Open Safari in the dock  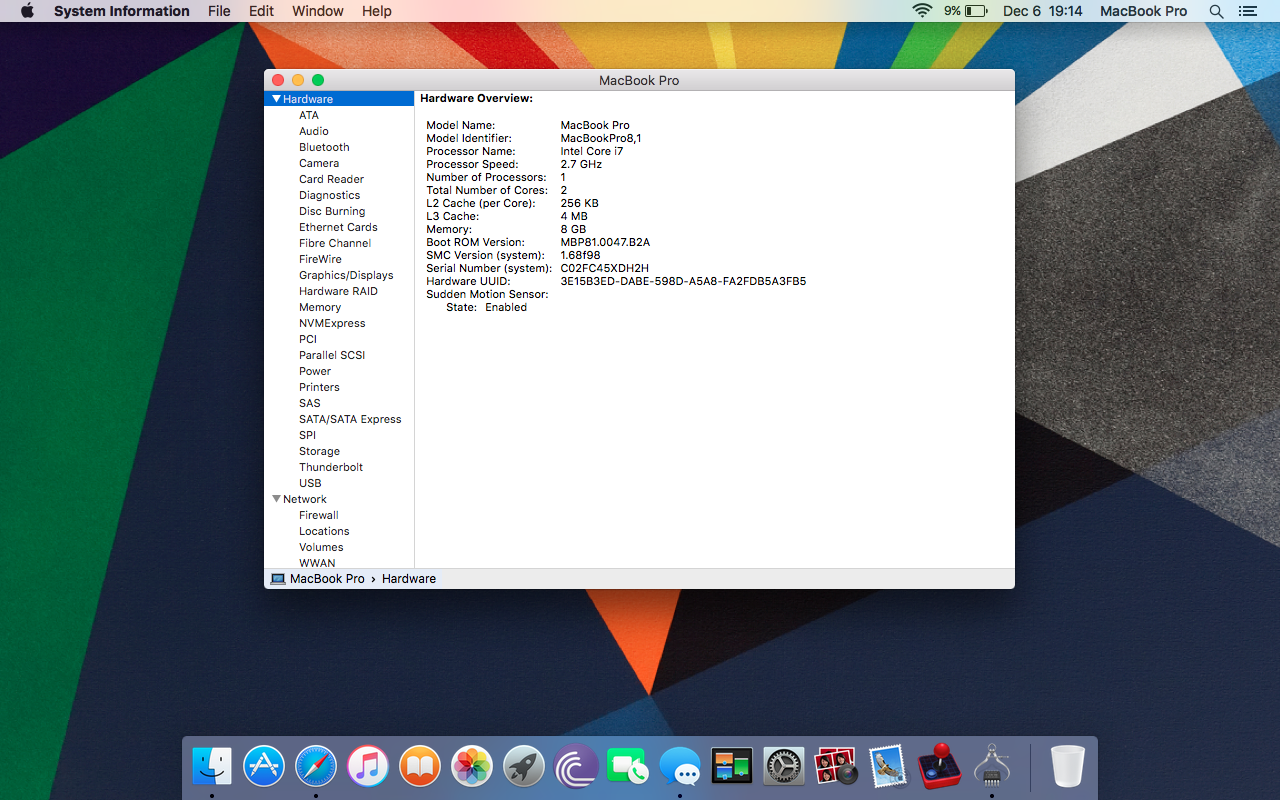tap(316, 767)
